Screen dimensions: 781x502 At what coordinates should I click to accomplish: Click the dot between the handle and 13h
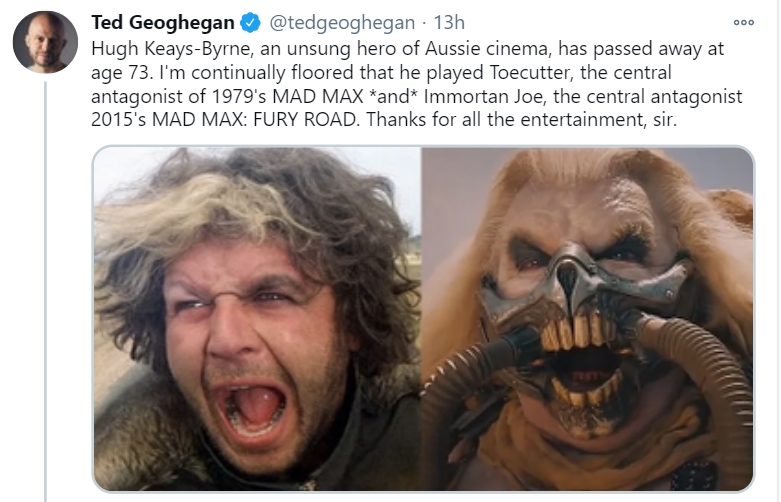424,23
